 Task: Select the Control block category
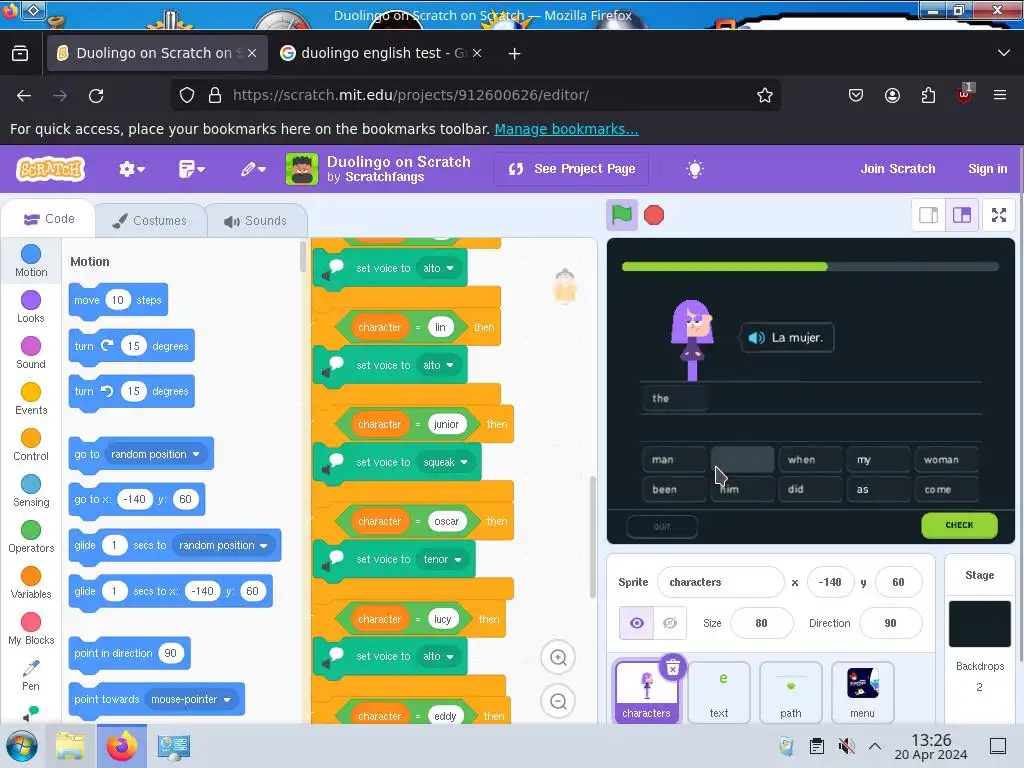pos(31,445)
